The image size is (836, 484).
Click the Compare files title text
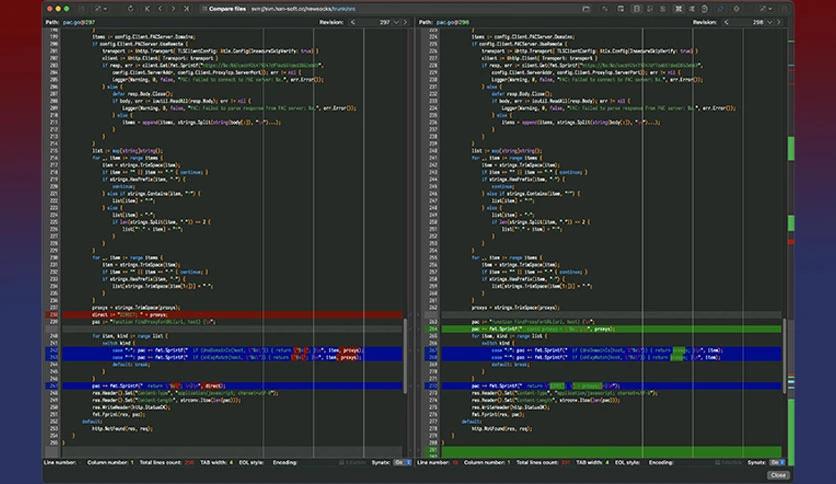(227, 9)
